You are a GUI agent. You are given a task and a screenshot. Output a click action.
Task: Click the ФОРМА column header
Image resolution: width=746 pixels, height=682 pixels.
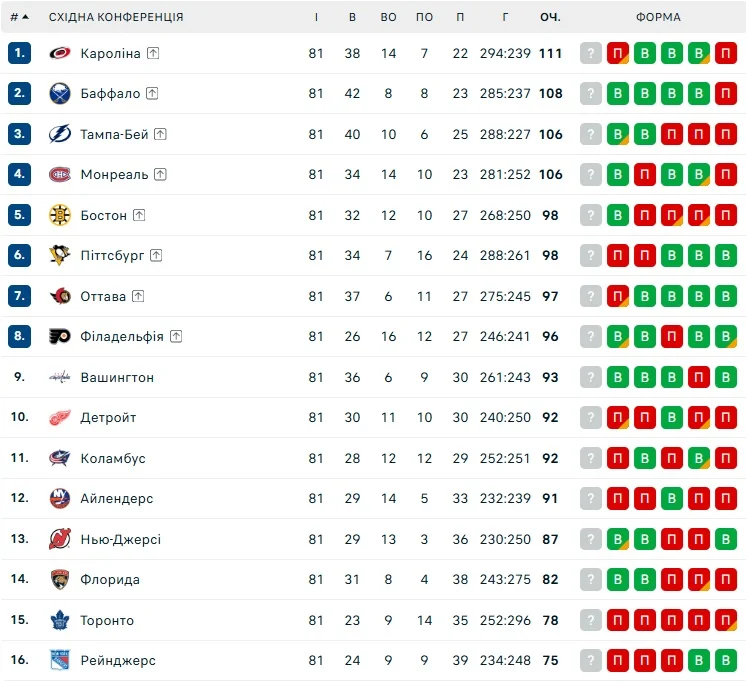click(658, 17)
